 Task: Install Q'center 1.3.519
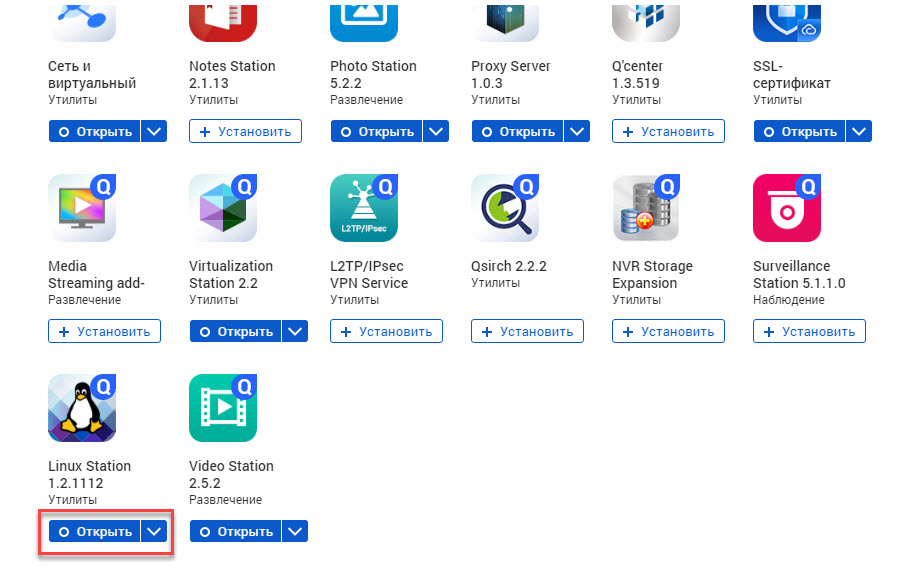[x=668, y=131]
